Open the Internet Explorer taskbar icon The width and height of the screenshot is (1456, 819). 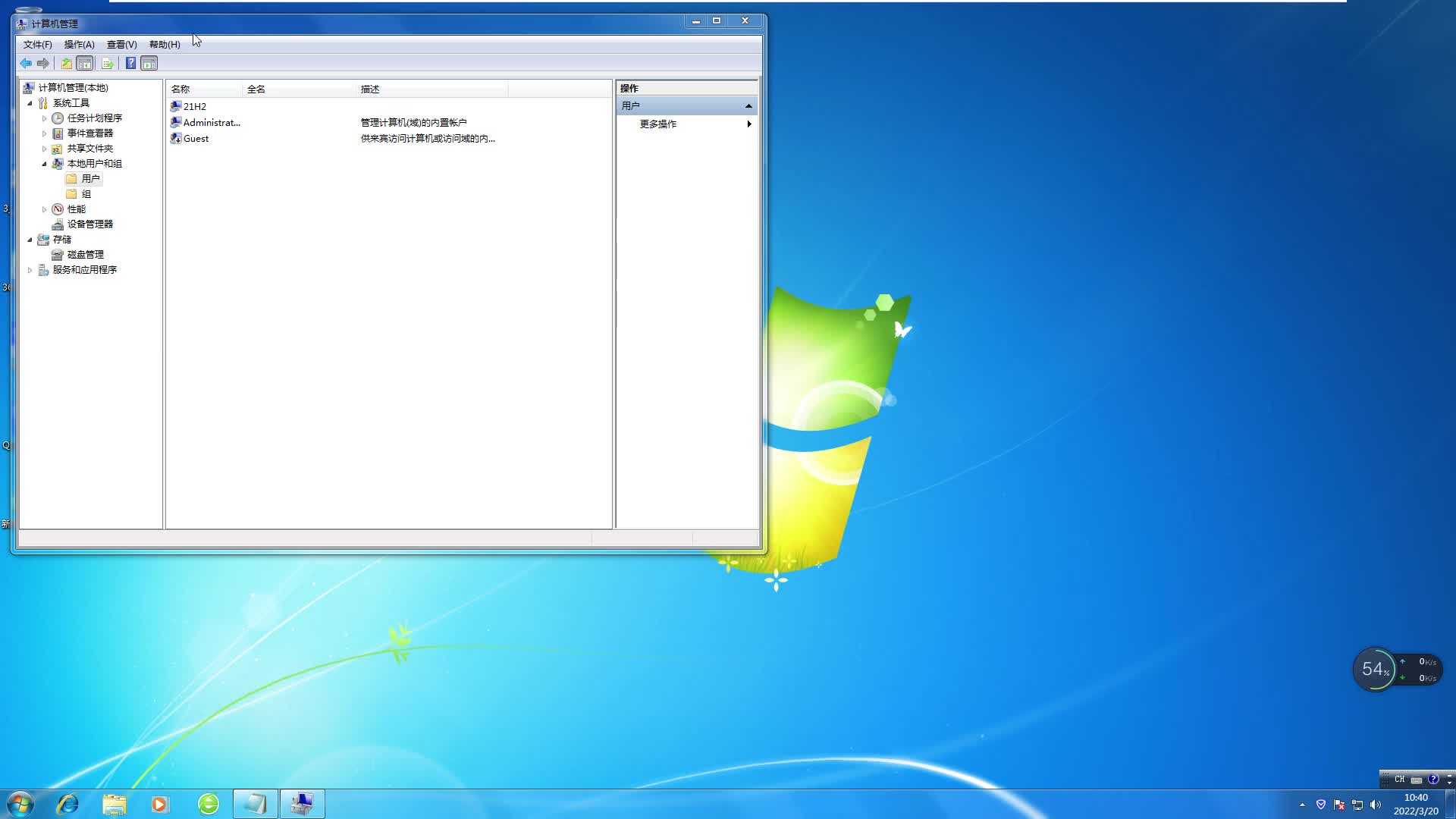pyautogui.click(x=67, y=803)
